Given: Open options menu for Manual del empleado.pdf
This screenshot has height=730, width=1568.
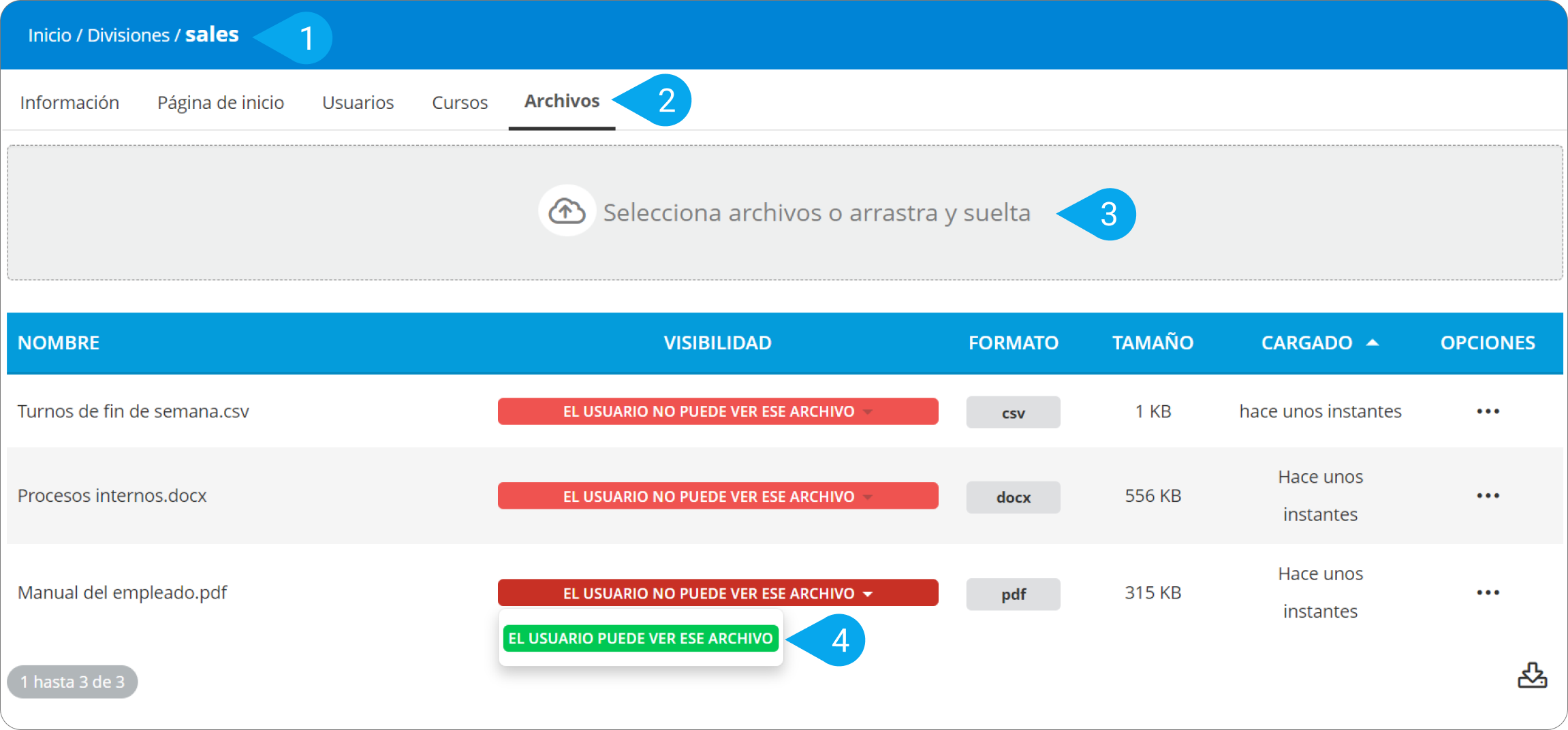Looking at the screenshot, I should (1488, 592).
